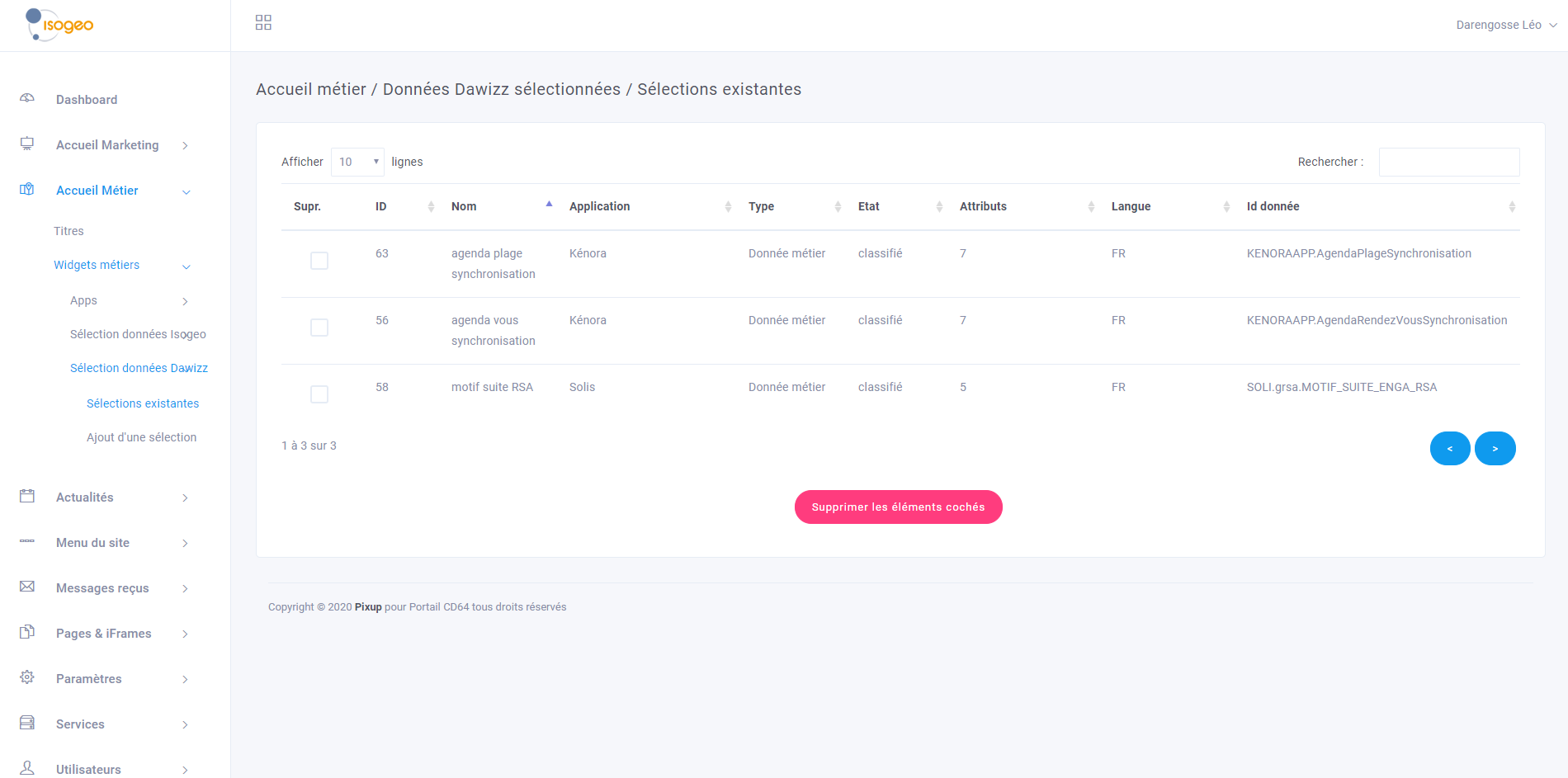Click the Utilisateurs person icon
Screen dimensions: 1568x778
tap(27, 768)
